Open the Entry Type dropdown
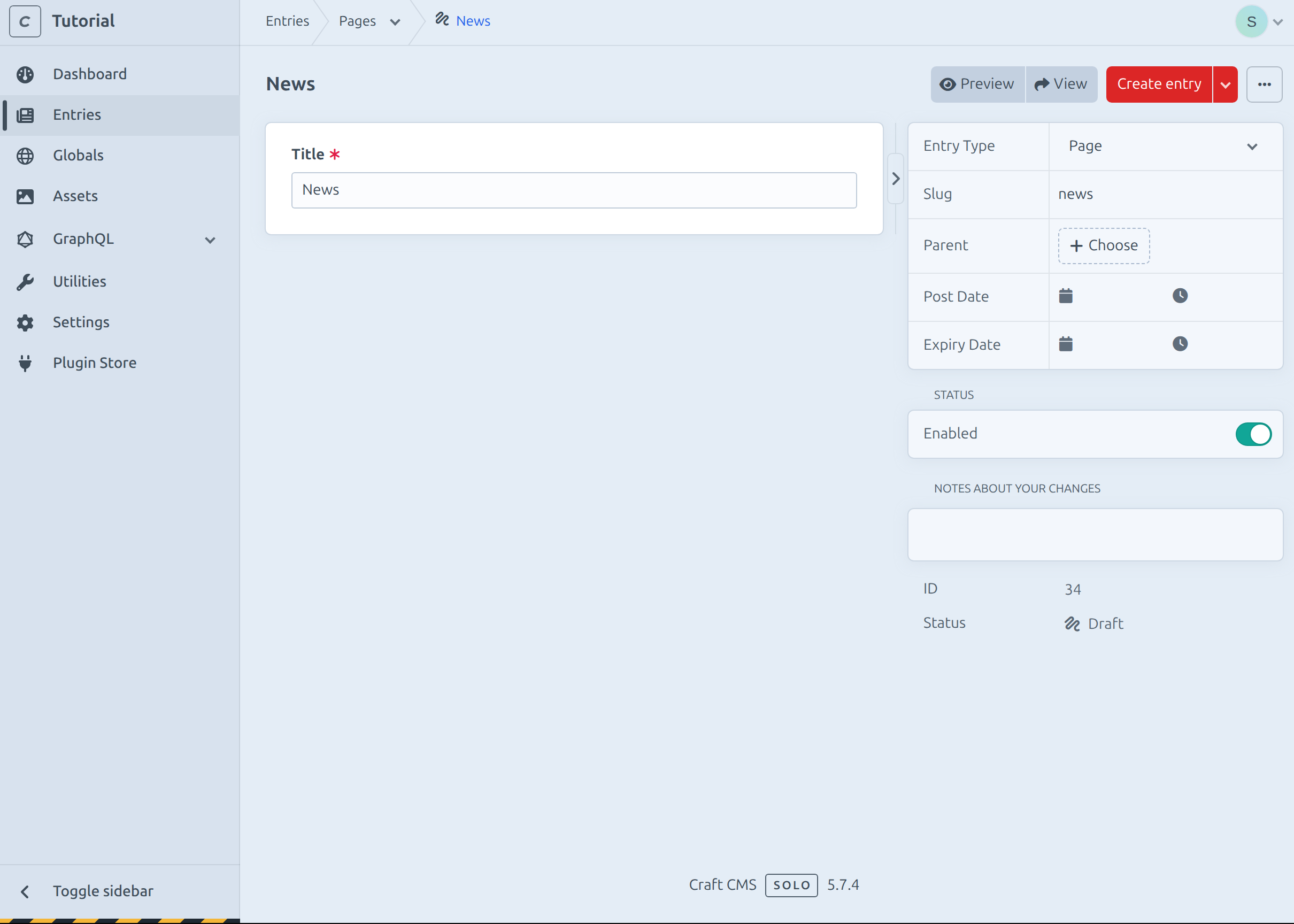 (1164, 146)
